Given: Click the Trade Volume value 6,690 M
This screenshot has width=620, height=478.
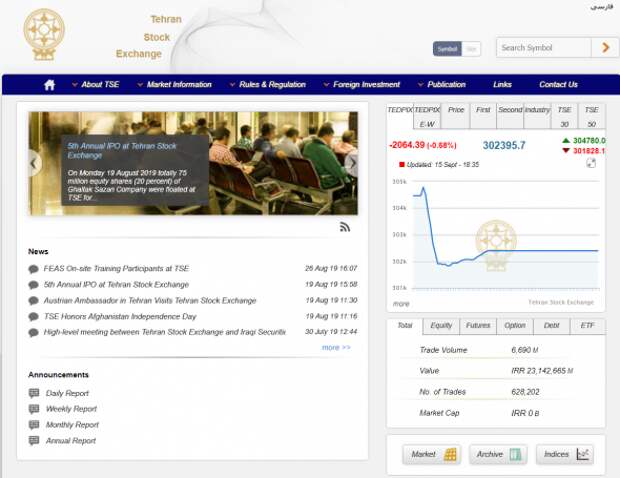Looking at the screenshot, I should click(525, 350).
